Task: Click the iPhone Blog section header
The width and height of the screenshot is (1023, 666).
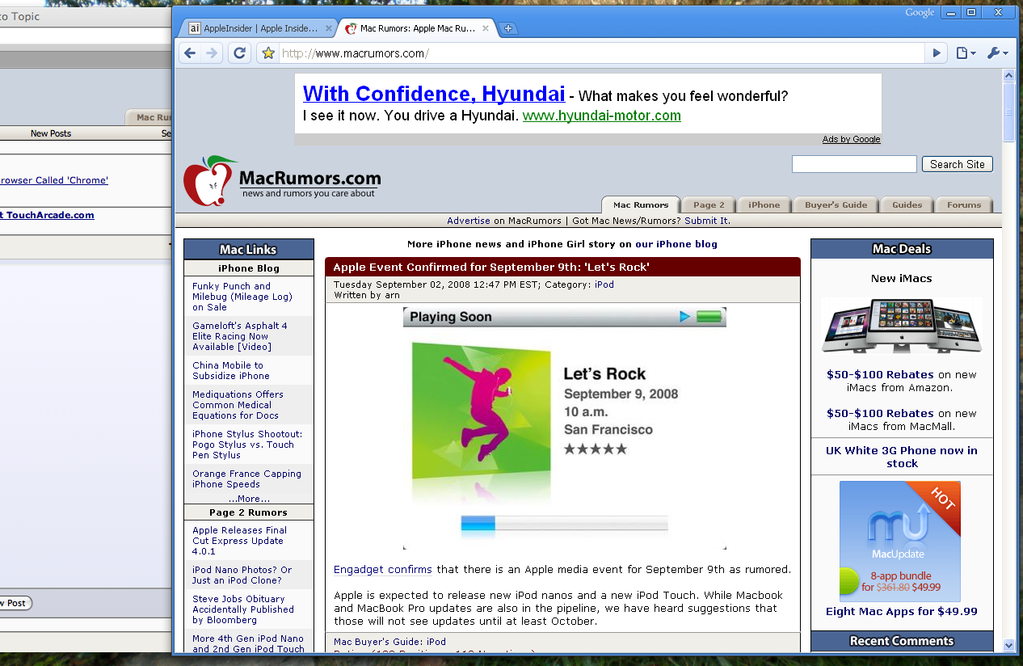Action: [249, 268]
